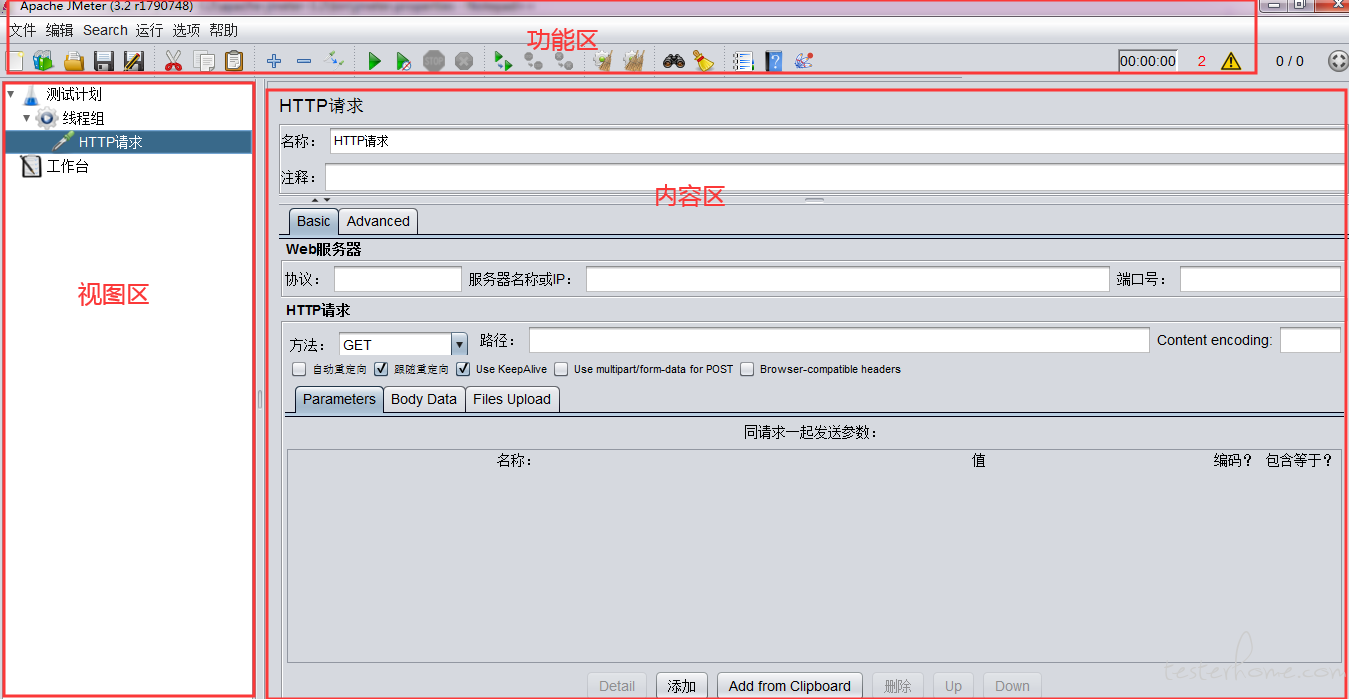Viewport: 1349px width, 699px height.
Task: Open the GET method dropdown
Action: point(459,345)
